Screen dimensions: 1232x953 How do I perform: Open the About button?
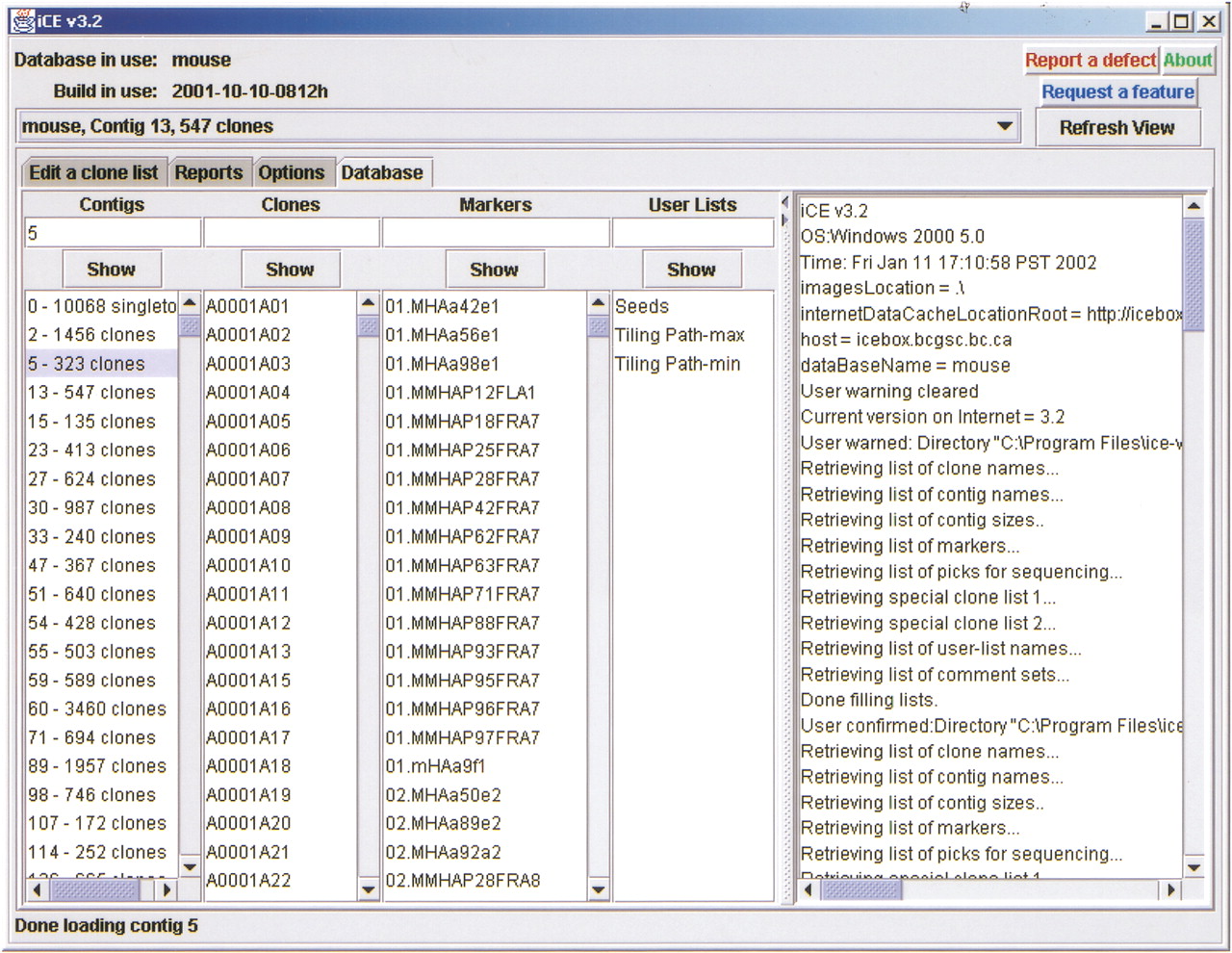click(1187, 61)
